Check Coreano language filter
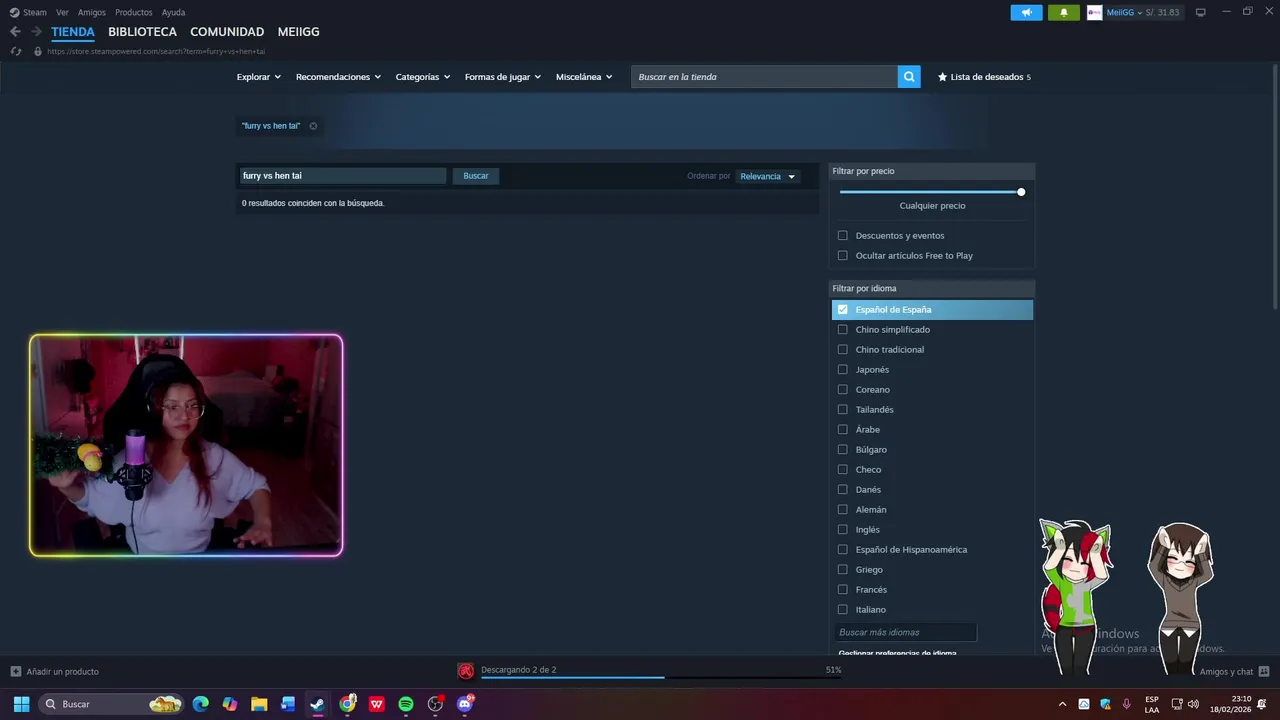Screen dimensions: 1280x720 842,390
